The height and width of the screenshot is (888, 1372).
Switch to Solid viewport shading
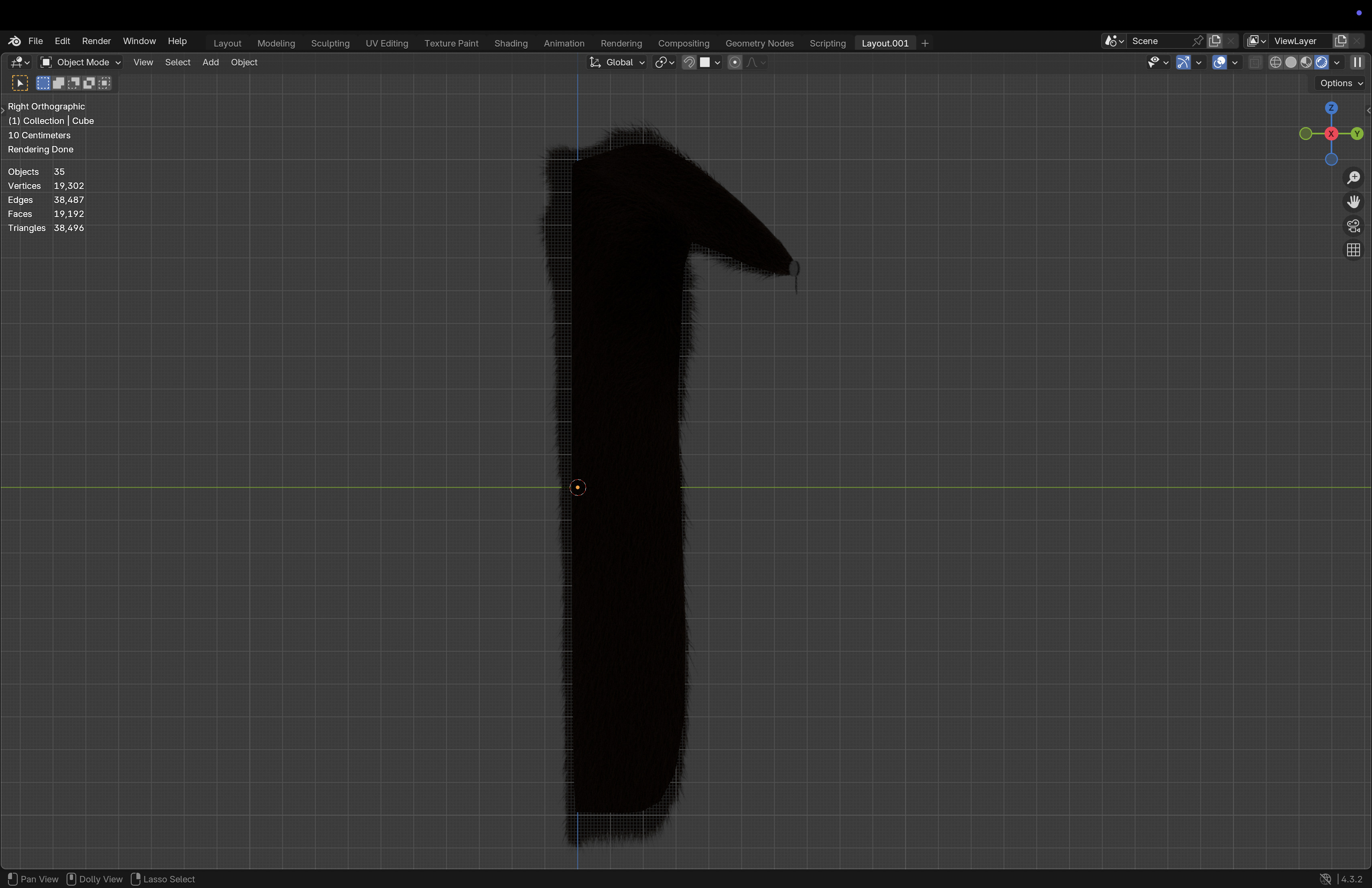[x=1291, y=62]
